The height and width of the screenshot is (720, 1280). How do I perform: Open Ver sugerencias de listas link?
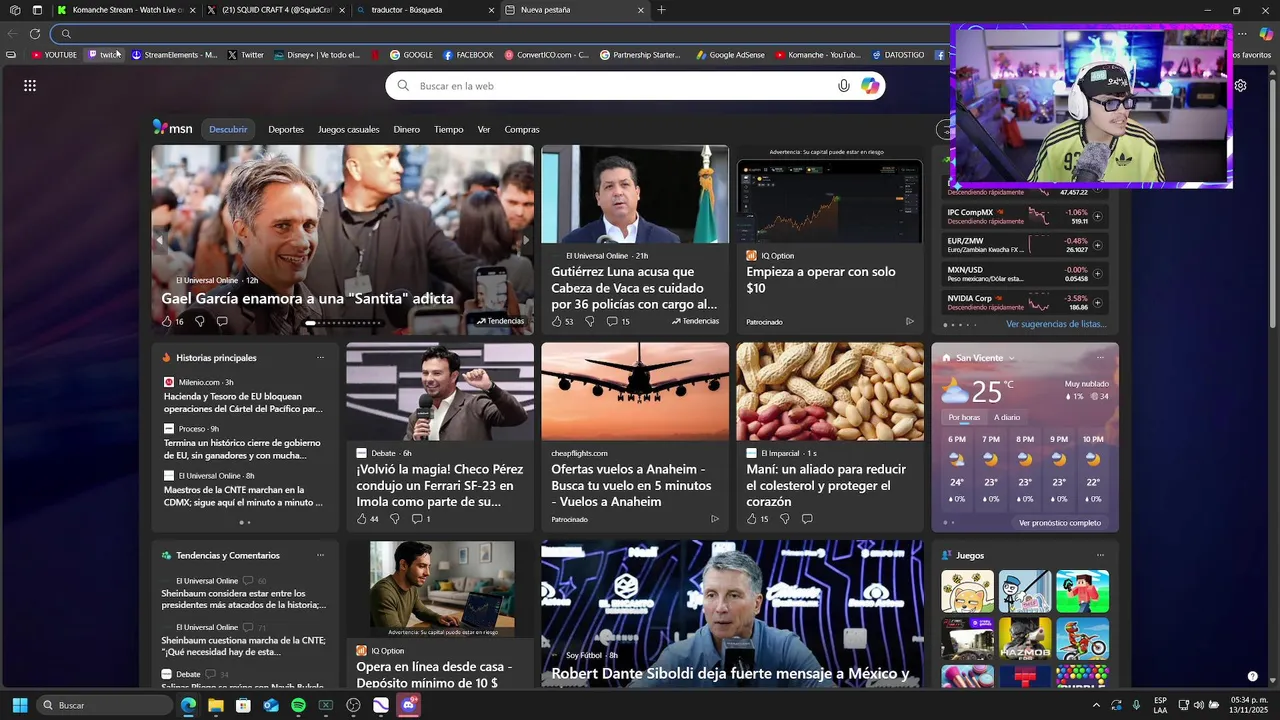pos(1056,324)
